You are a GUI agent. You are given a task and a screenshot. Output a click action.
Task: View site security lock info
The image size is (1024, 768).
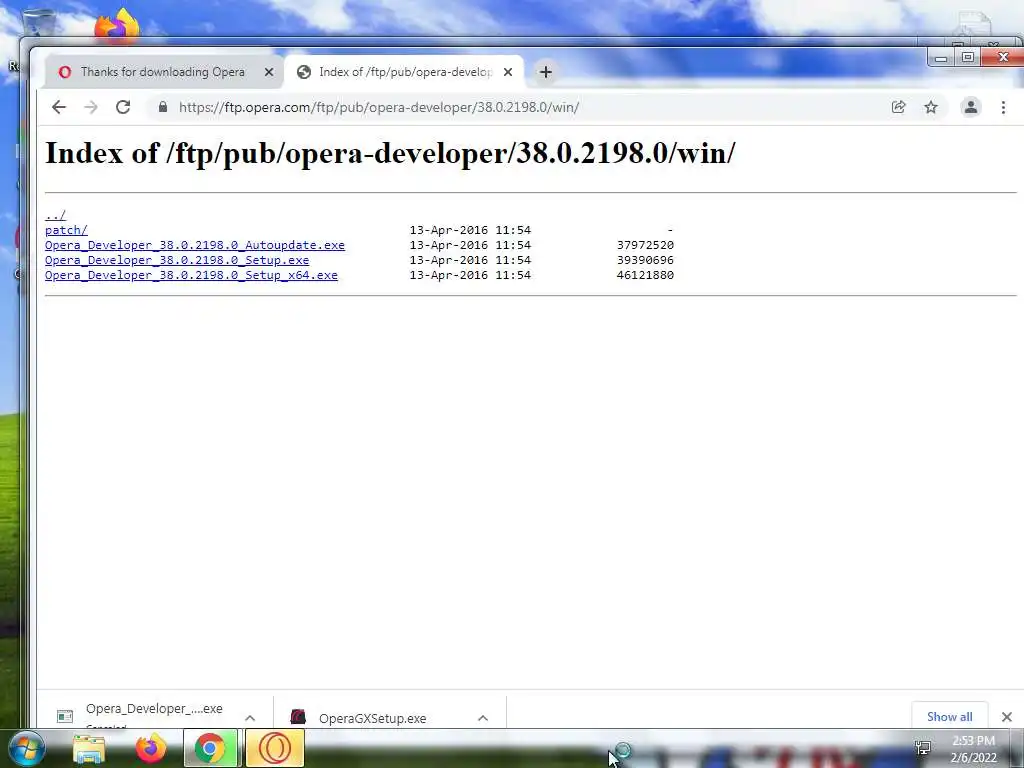tap(163, 107)
